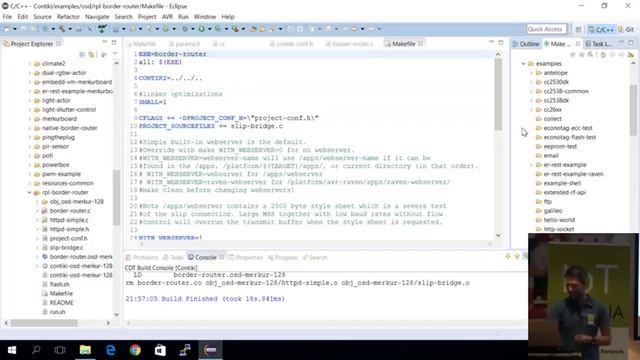
Task: Open the dropdown next to the Build hammer
Action: click(70, 29)
